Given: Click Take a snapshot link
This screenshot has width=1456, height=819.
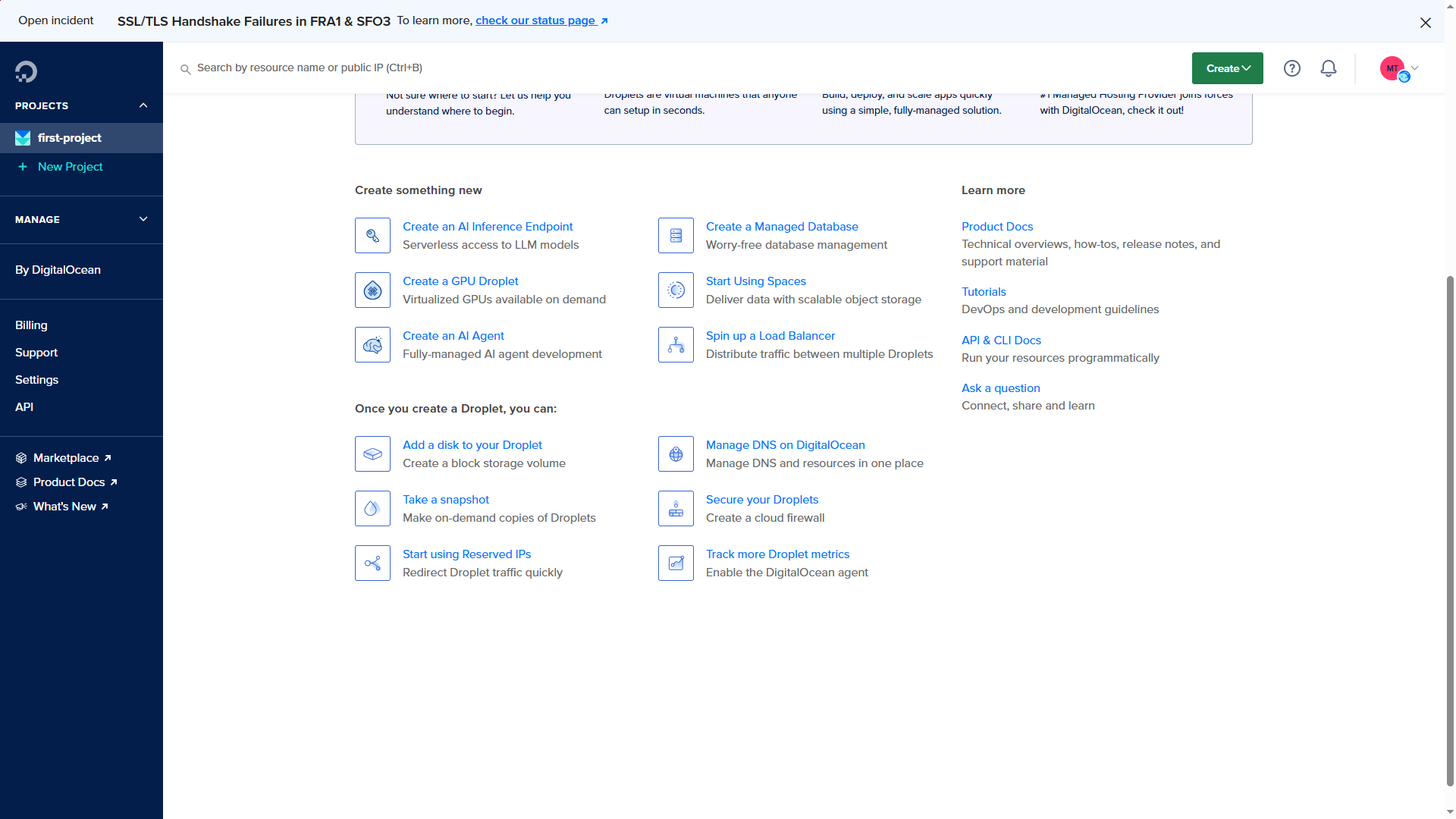Looking at the screenshot, I should [x=445, y=500].
